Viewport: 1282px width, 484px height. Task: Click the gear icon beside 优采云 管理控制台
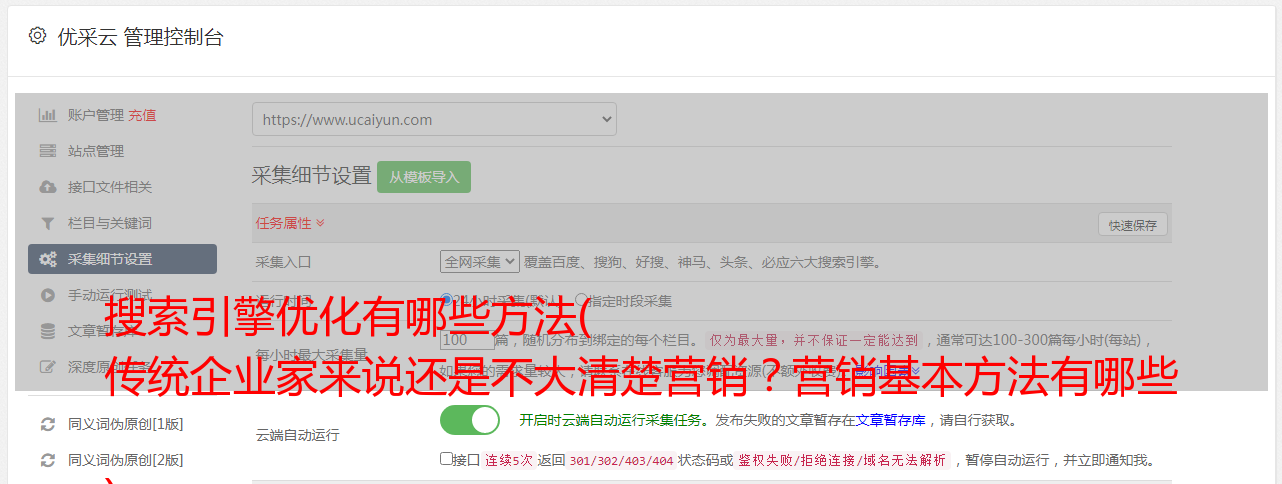(x=37, y=36)
